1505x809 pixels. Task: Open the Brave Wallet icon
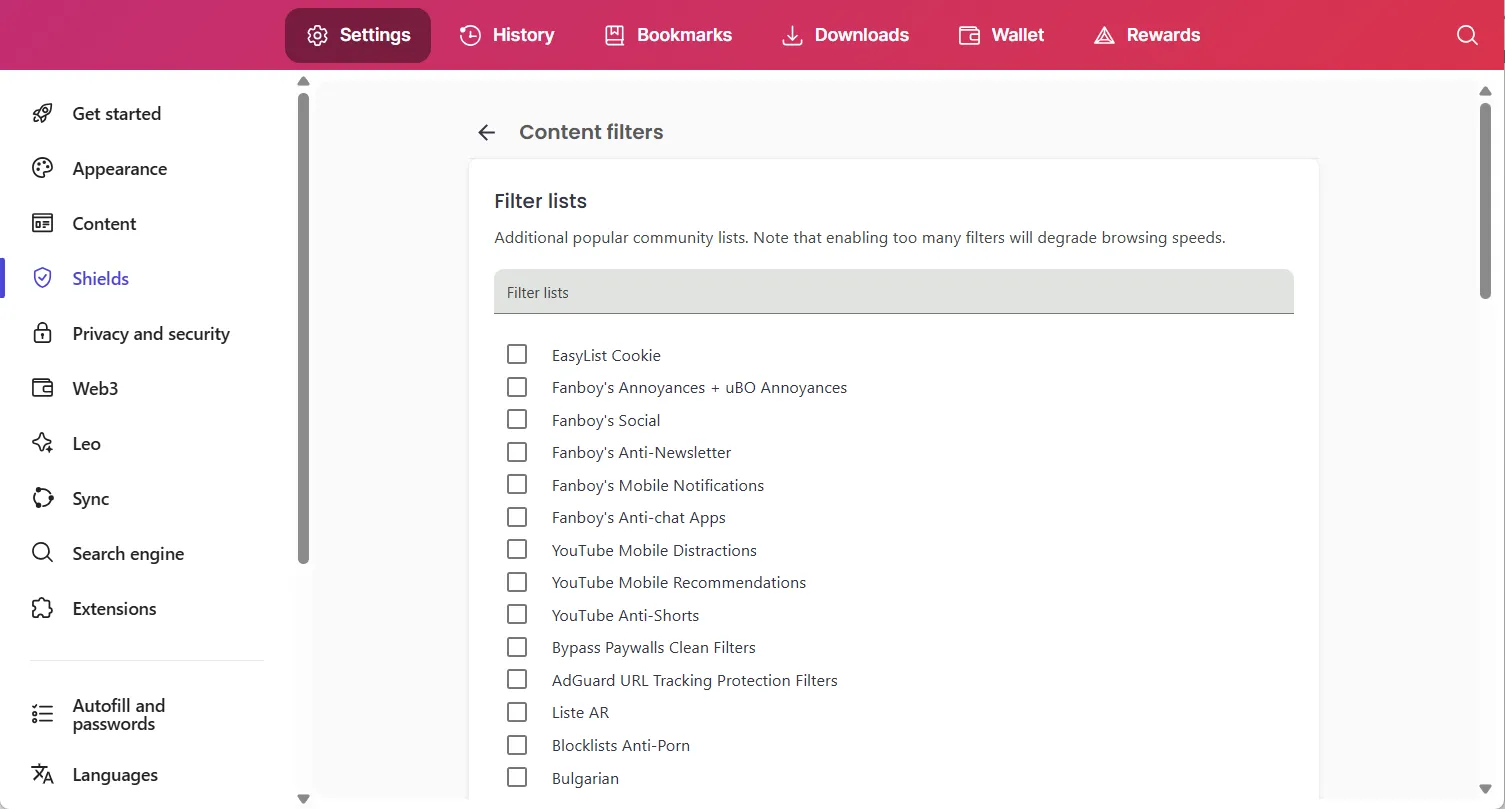pyautogui.click(x=969, y=34)
